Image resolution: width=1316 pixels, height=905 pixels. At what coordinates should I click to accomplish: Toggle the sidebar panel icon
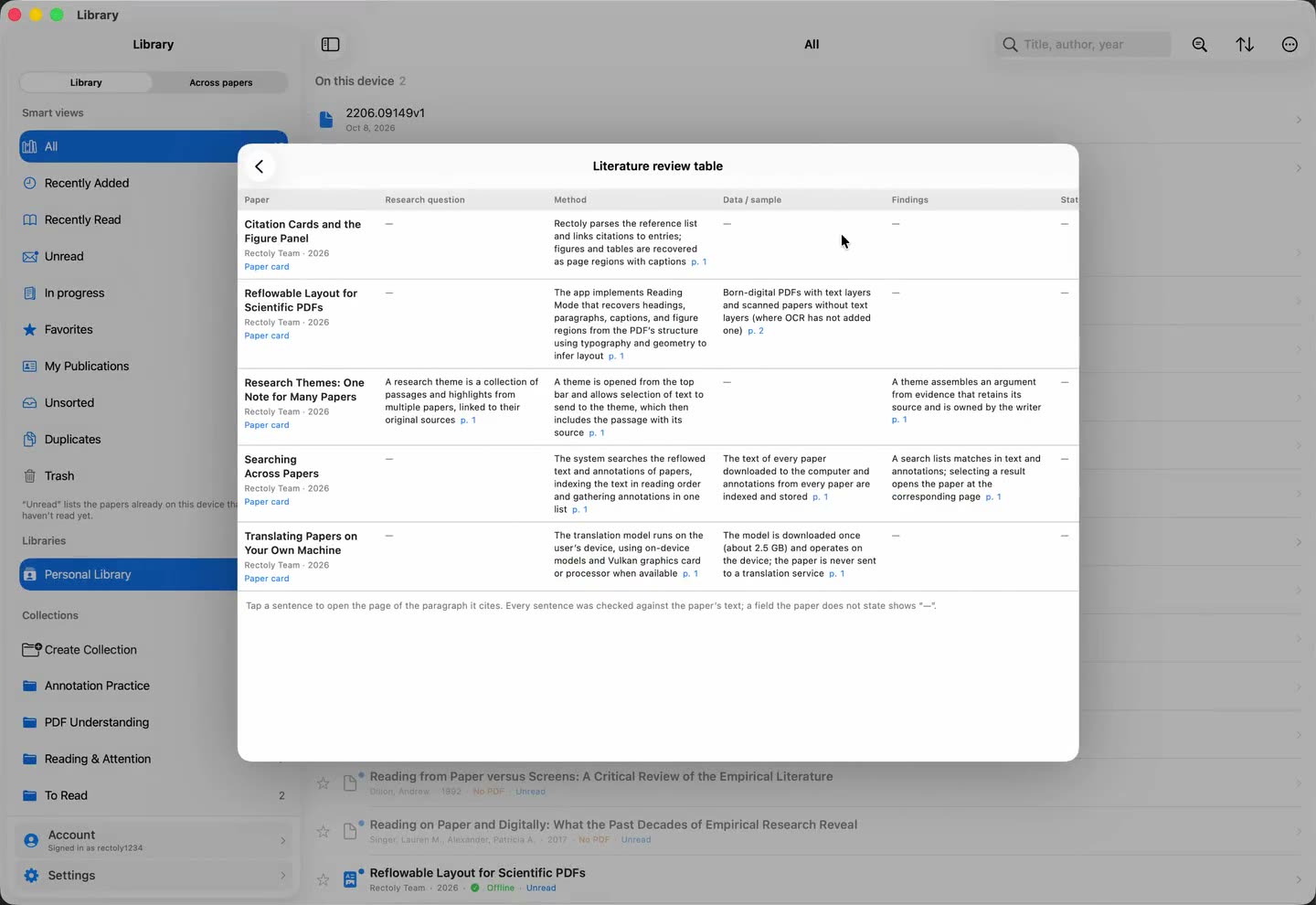331,45
